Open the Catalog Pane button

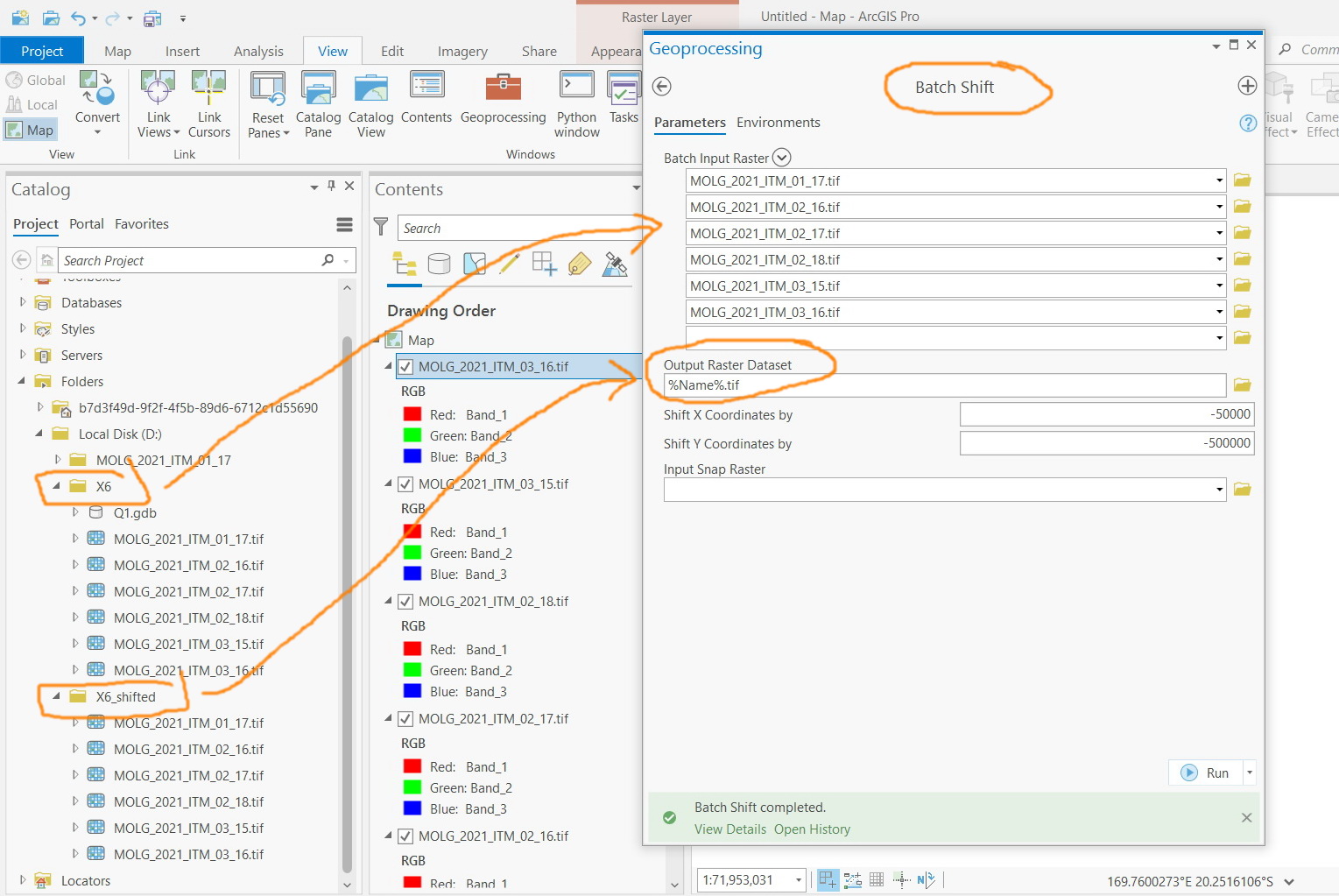point(318,105)
